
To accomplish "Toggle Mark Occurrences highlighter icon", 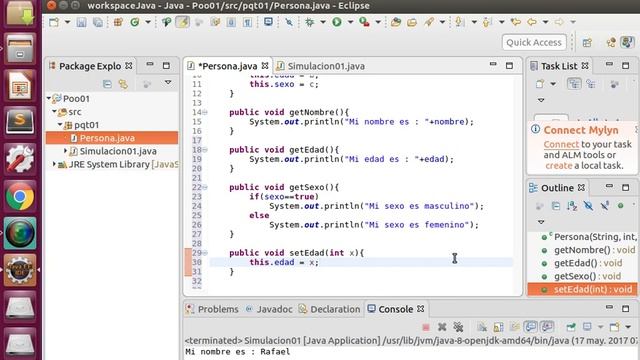I will tap(182, 22).
